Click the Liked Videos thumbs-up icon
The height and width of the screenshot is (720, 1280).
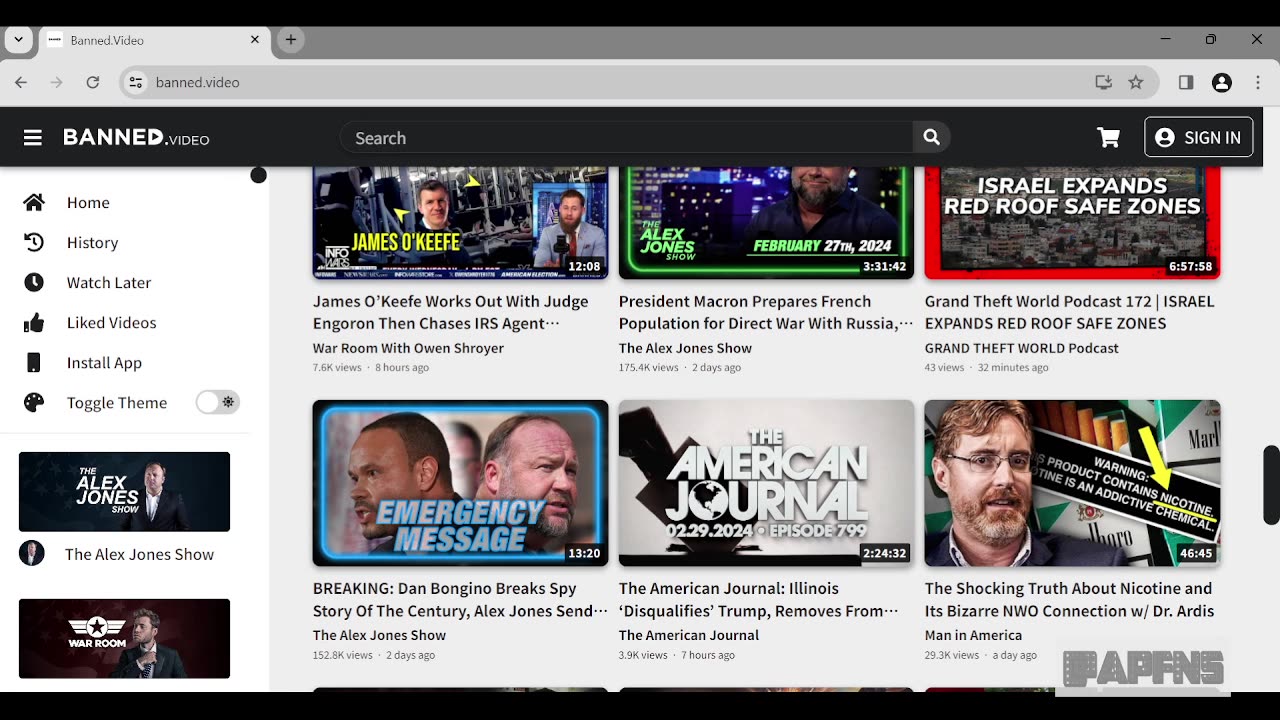tap(34, 322)
